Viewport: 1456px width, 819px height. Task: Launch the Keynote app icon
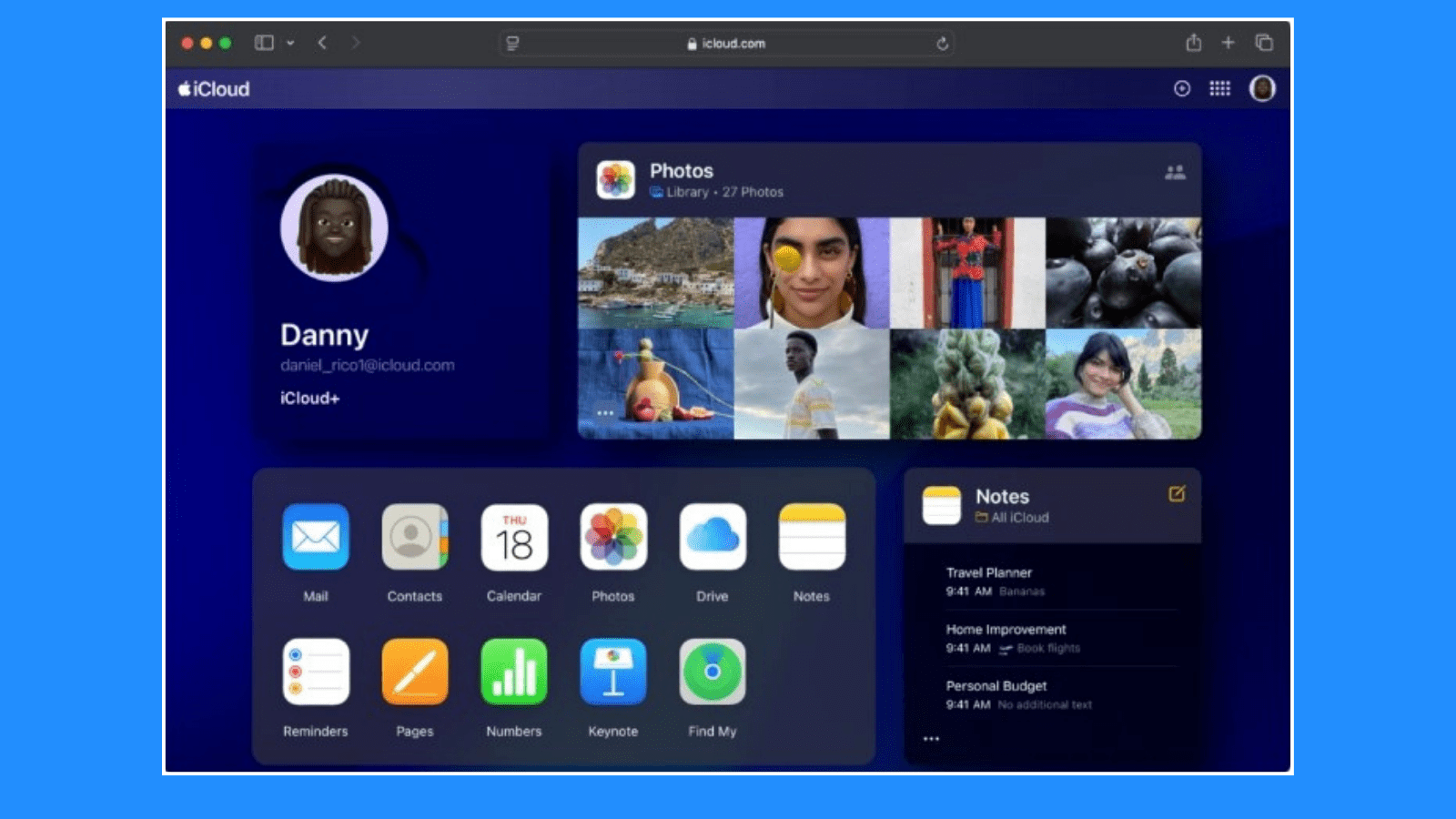(613, 673)
